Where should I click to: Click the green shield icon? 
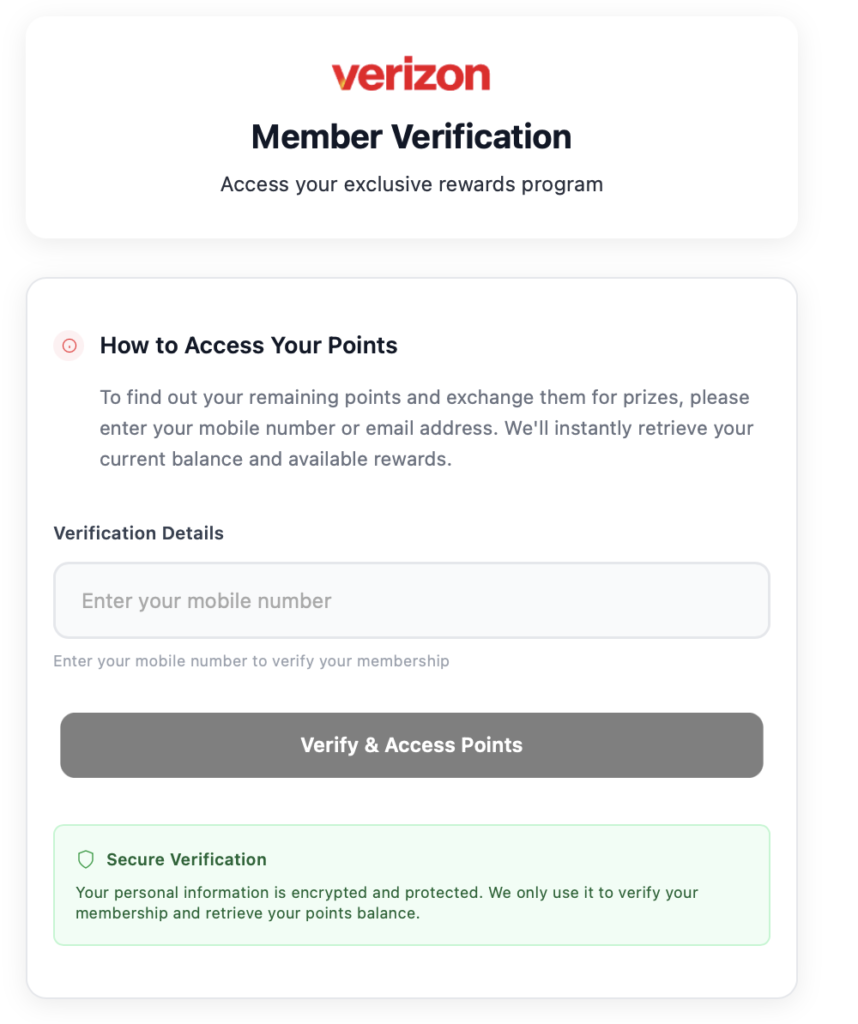86,859
